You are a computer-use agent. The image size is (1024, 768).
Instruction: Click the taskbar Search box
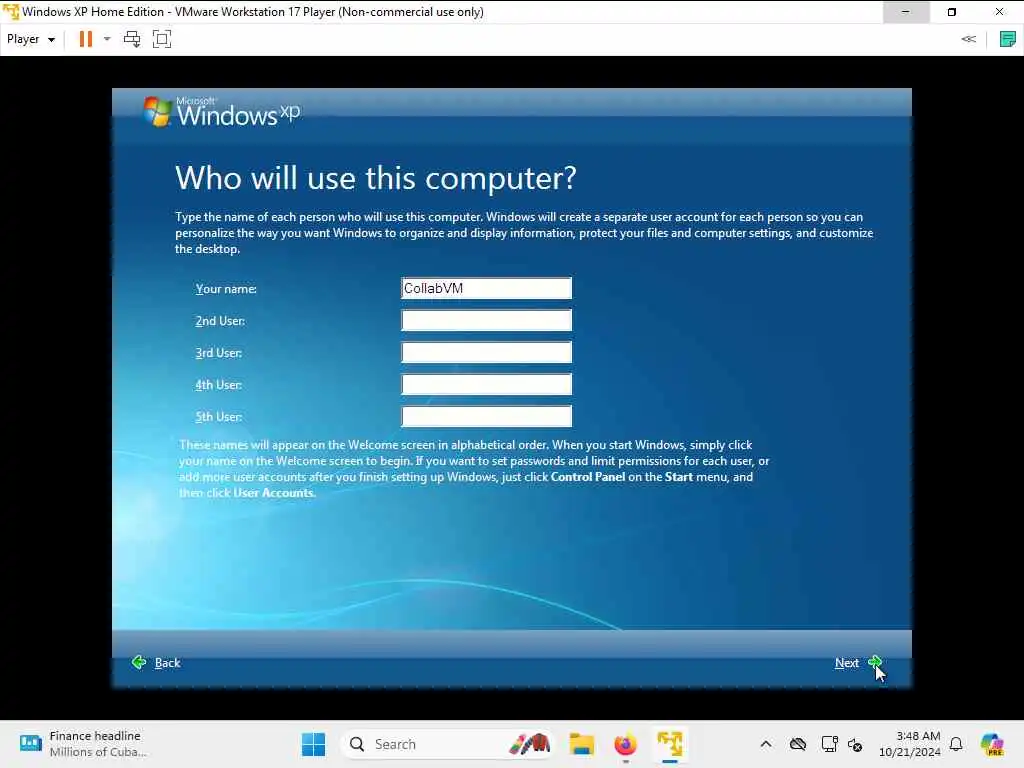[447, 744]
